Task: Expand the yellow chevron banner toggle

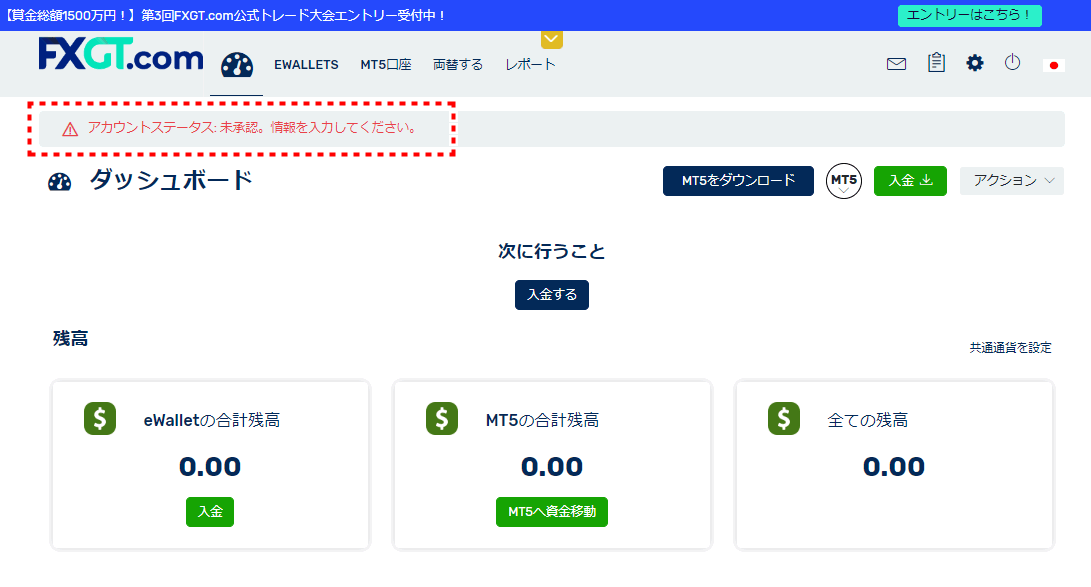Action: [x=552, y=40]
